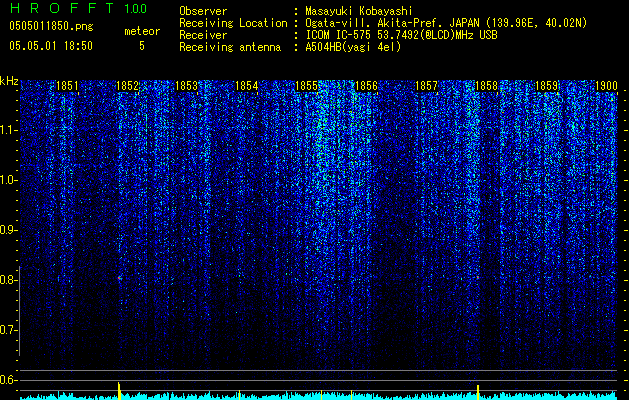Viewport: 629px width, 400px height.
Task: Click the file name 0505011850.png
Action: (51, 27)
